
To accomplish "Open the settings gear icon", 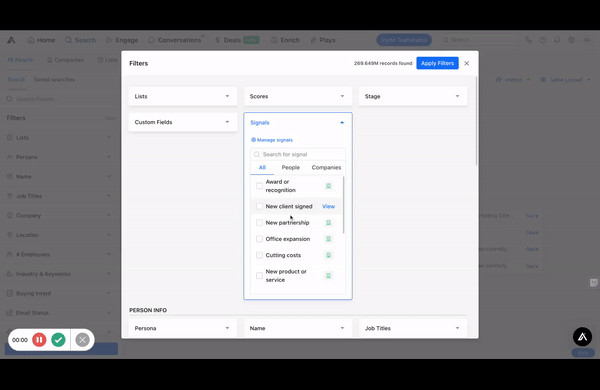I will click(x=571, y=40).
